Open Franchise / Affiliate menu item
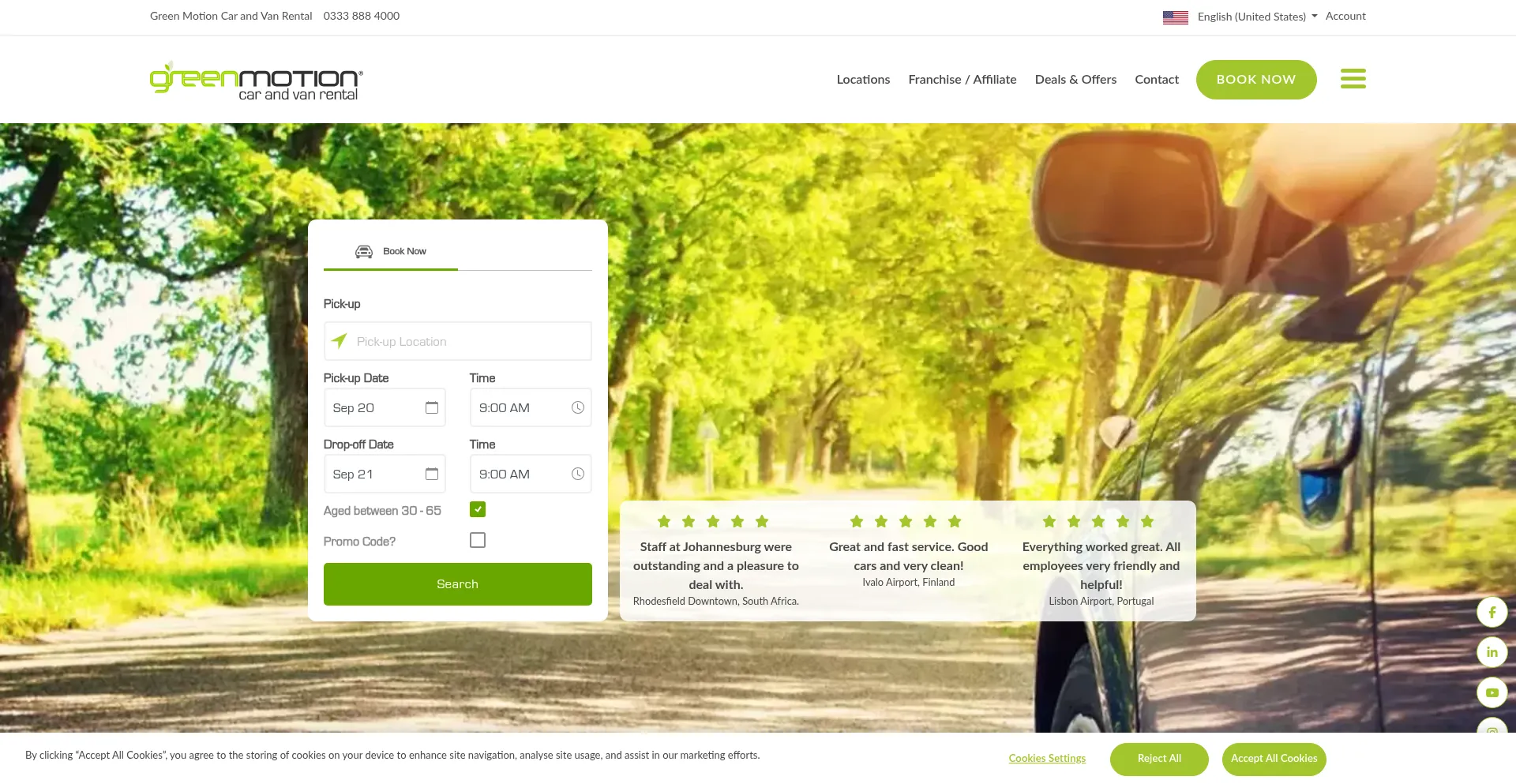1516x784 pixels. pos(963,80)
